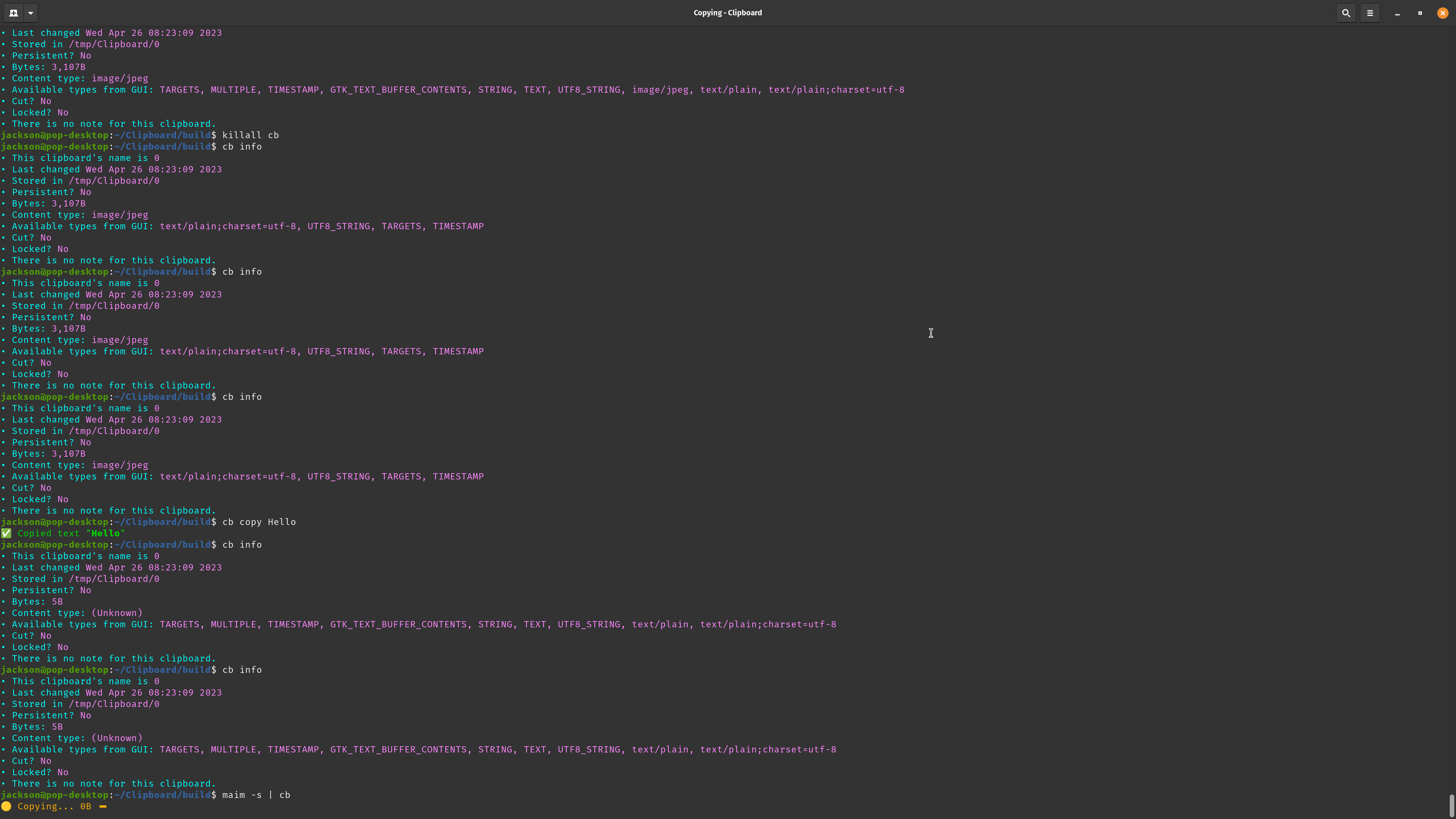The height and width of the screenshot is (819, 1456).
Task: Click the green checkmark beside "Copied text"
Action: pyautogui.click(x=6, y=533)
